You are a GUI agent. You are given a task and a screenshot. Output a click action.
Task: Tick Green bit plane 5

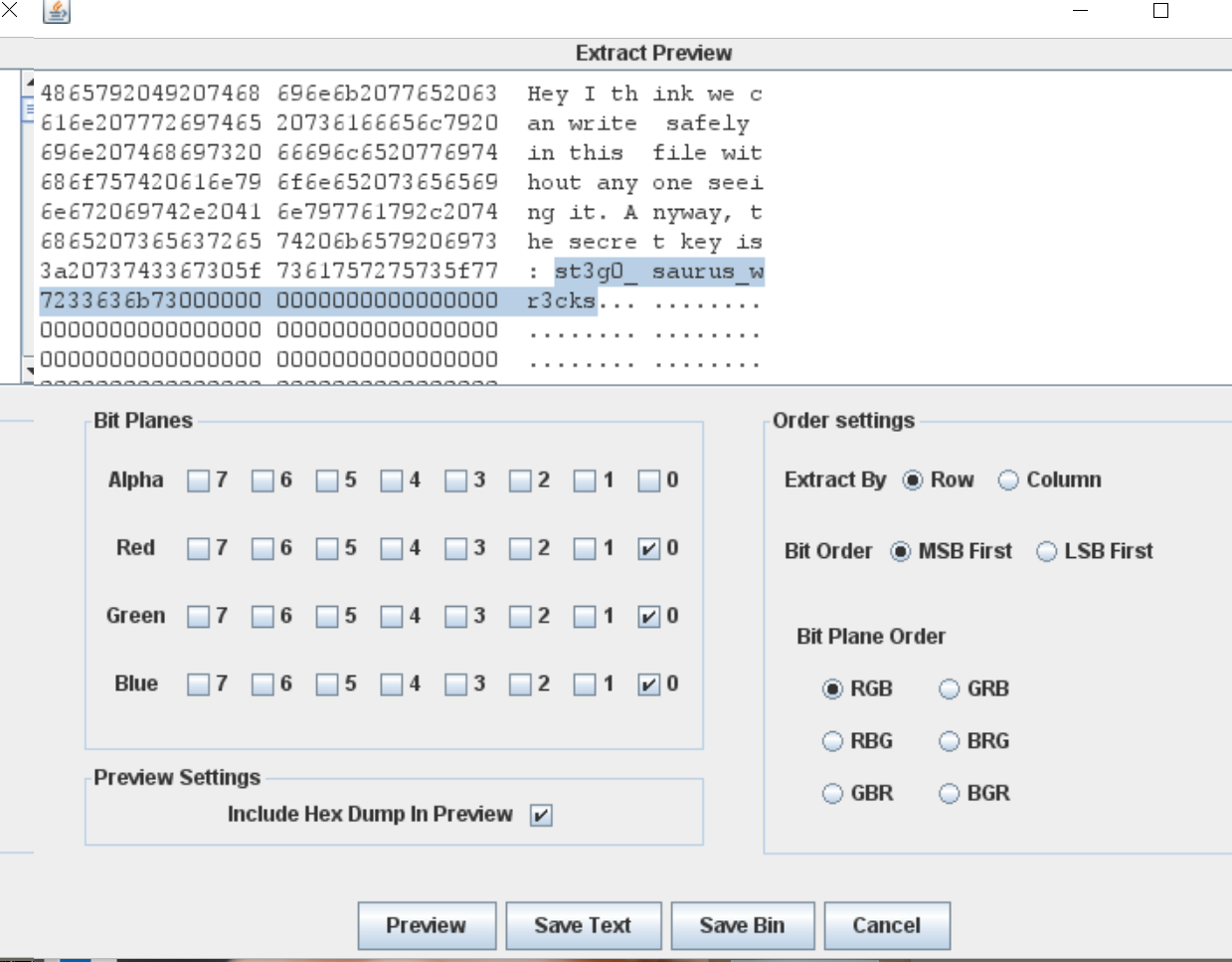click(327, 617)
